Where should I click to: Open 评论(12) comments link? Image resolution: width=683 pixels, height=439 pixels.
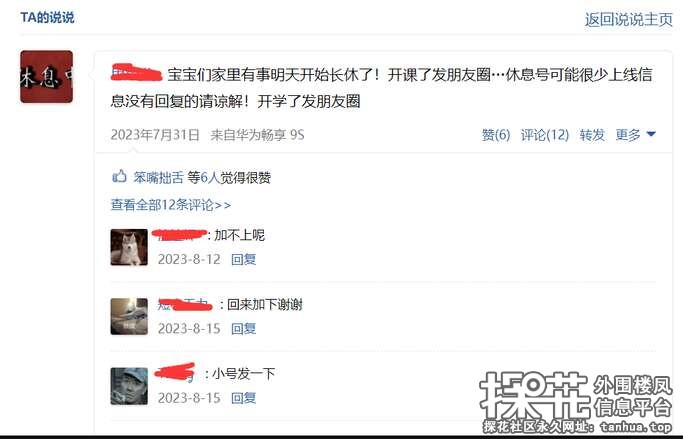pyautogui.click(x=545, y=135)
